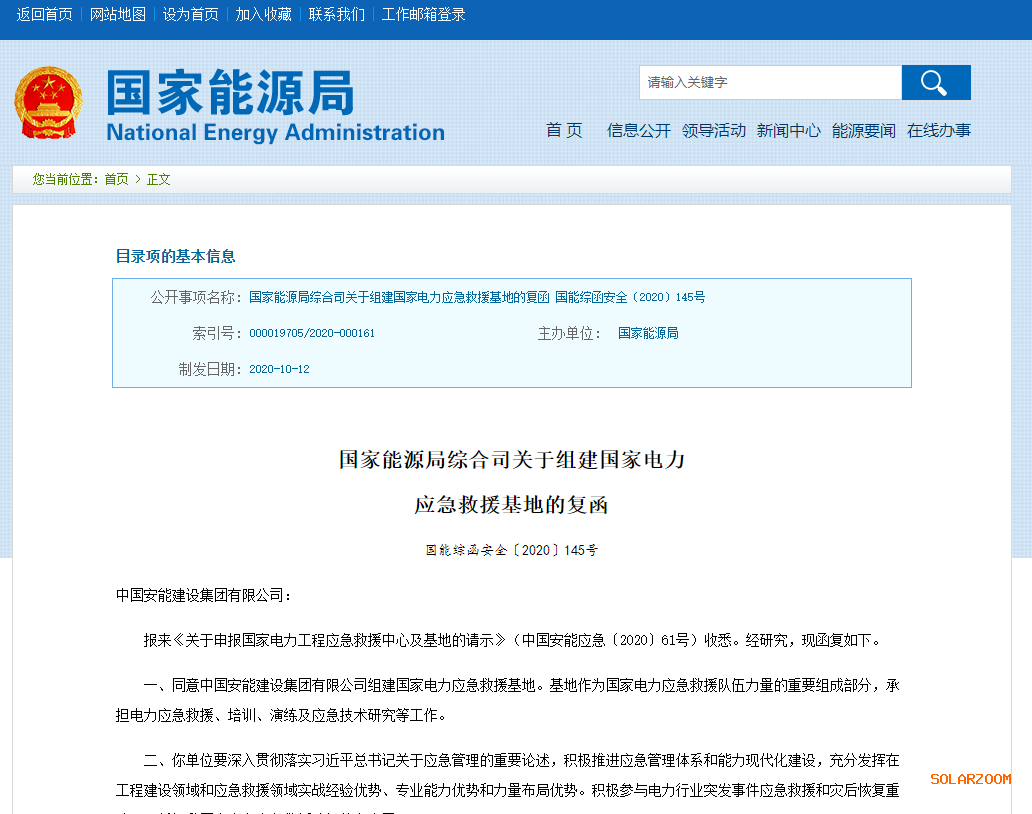Open the 网站地图 link
The image size is (1032, 814).
tap(118, 15)
